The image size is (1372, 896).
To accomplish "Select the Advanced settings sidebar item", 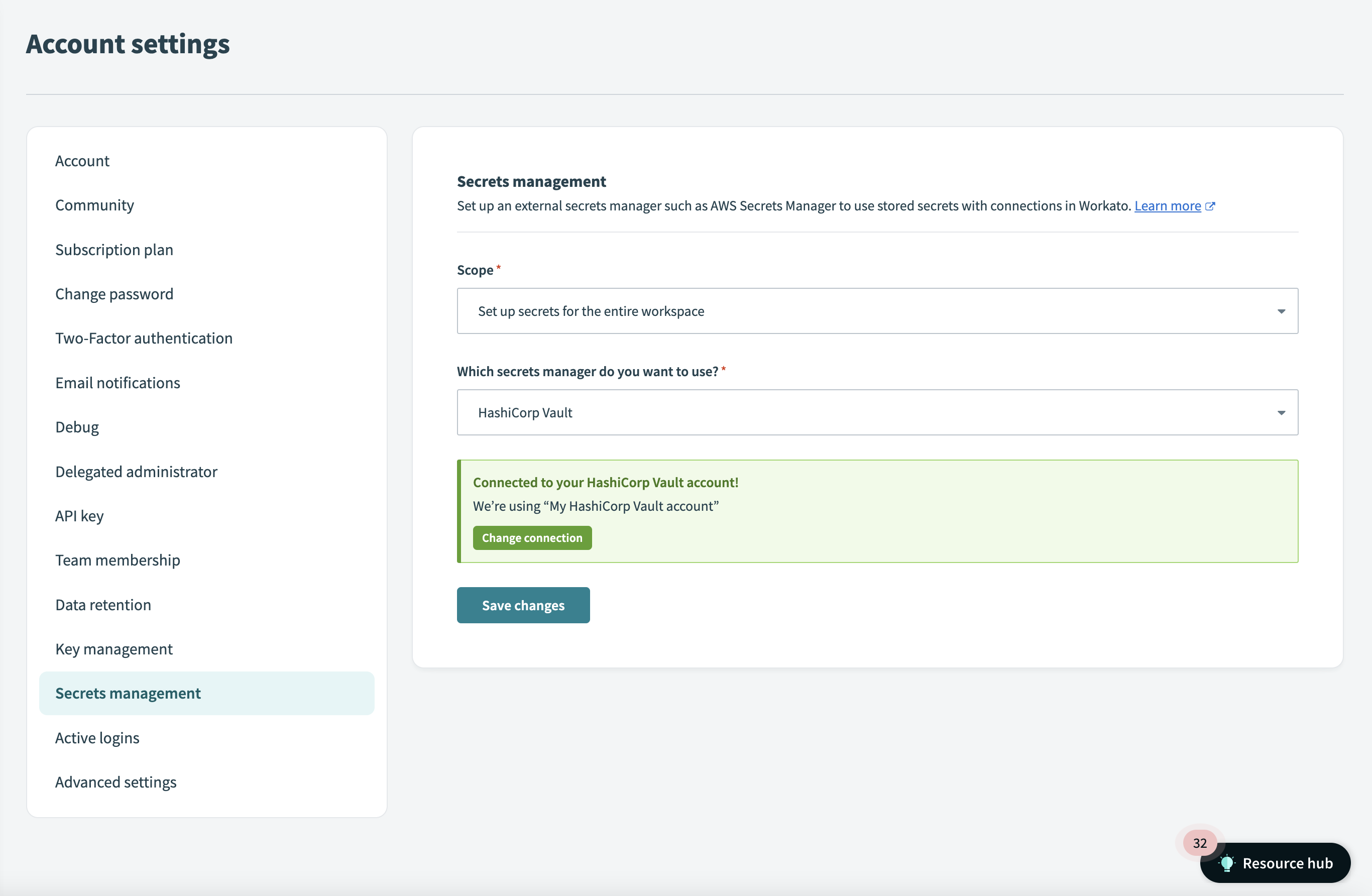I will [115, 781].
